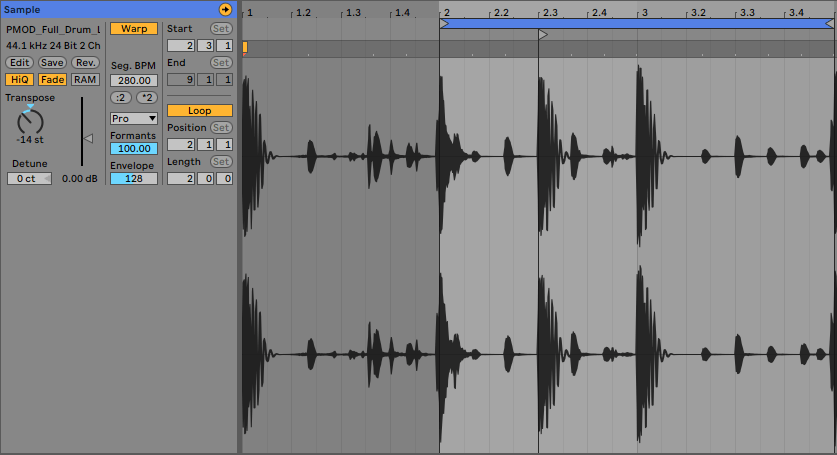The height and width of the screenshot is (455, 837).
Task: Toggle the Fade switch
Action: coord(52,80)
